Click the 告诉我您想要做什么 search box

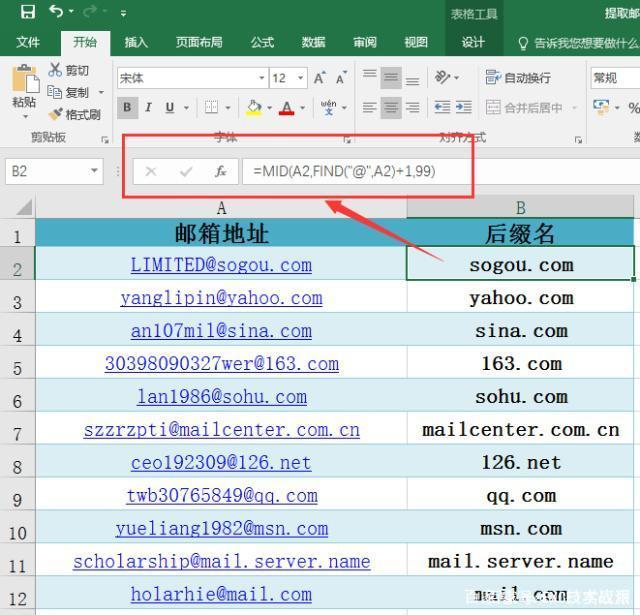pyautogui.click(x=578, y=42)
